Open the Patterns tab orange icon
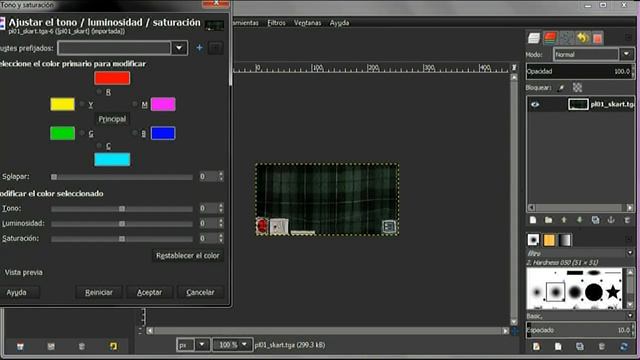 (549, 240)
